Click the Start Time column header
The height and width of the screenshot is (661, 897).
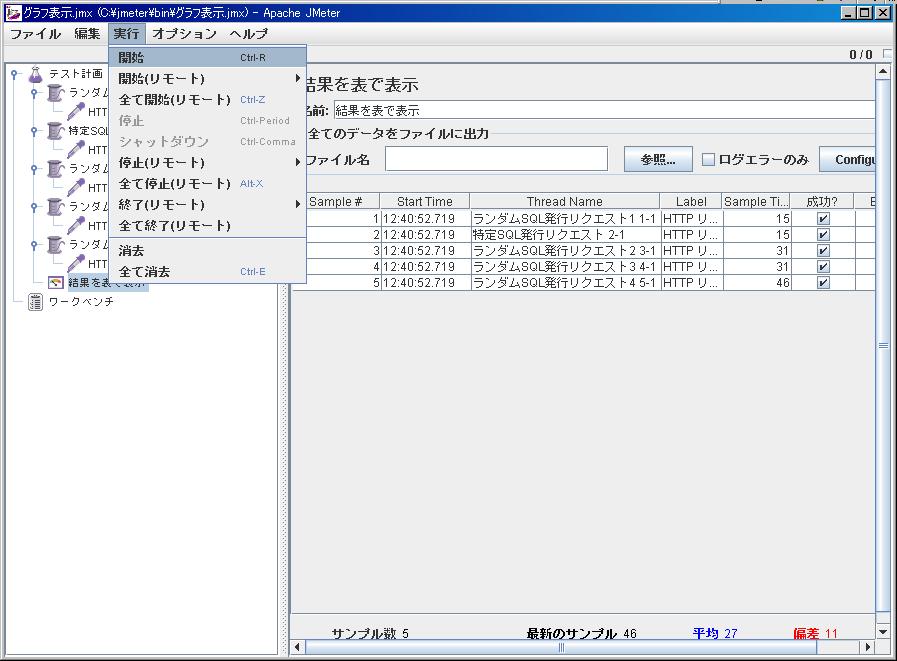pyautogui.click(x=424, y=201)
